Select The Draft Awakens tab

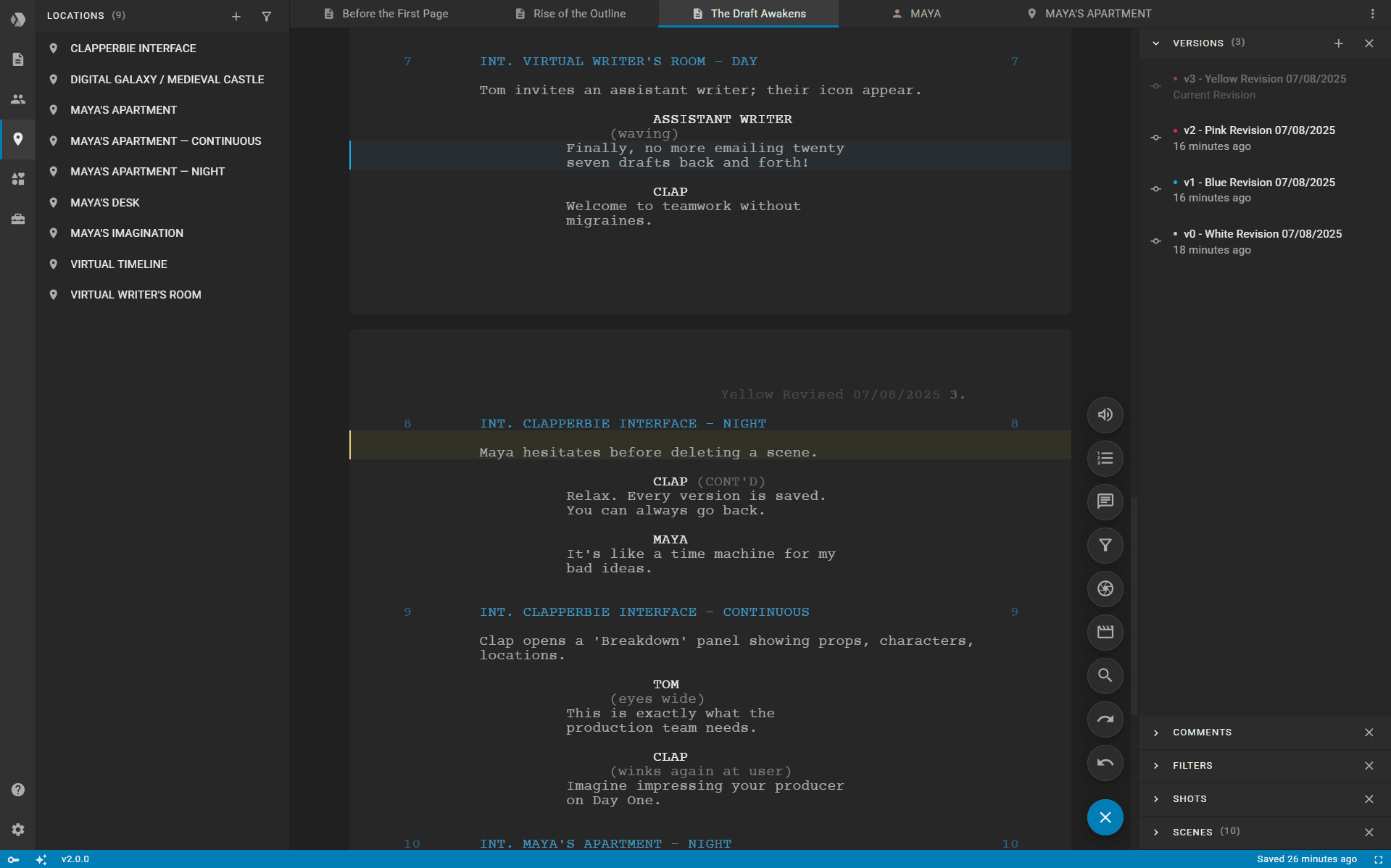(x=749, y=14)
